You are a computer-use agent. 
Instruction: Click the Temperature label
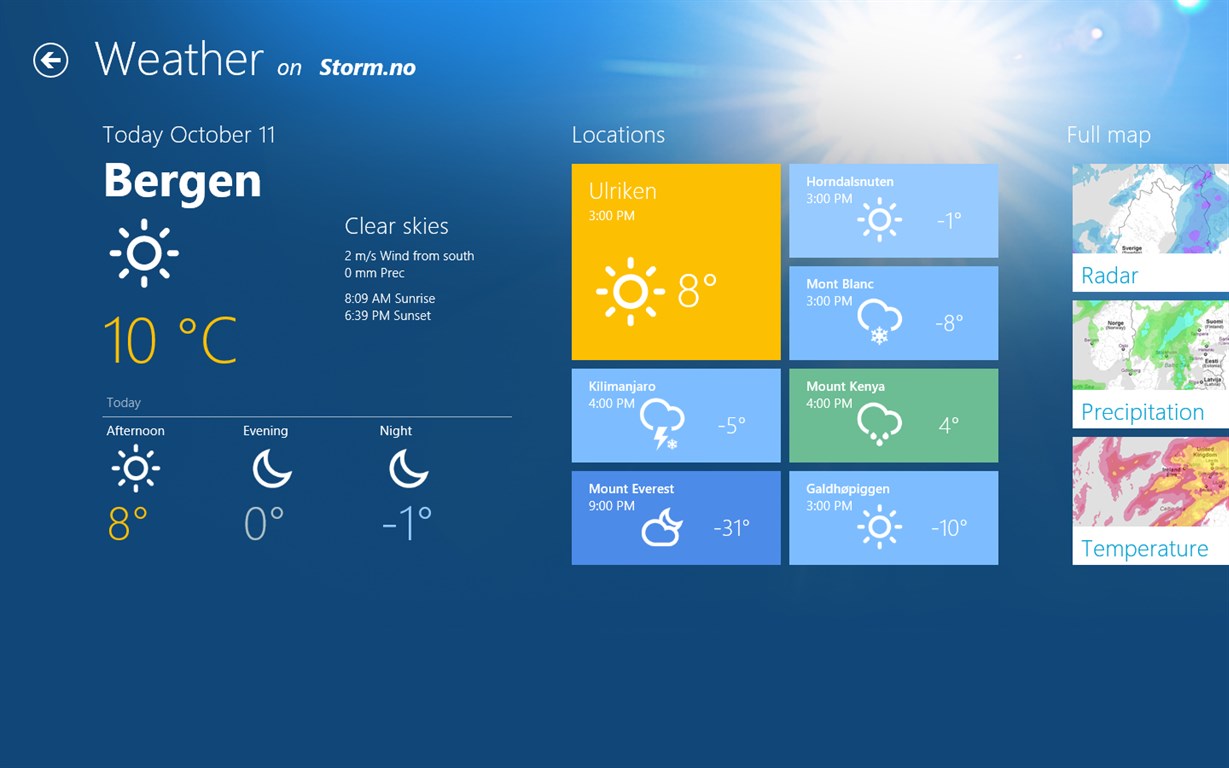(x=1144, y=549)
